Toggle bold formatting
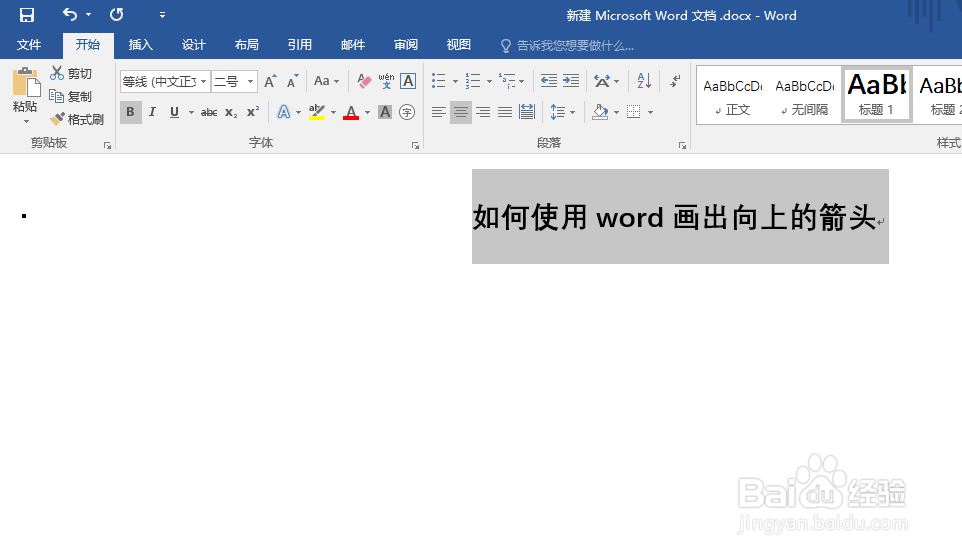The width and height of the screenshot is (962, 557). click(130, 112)
